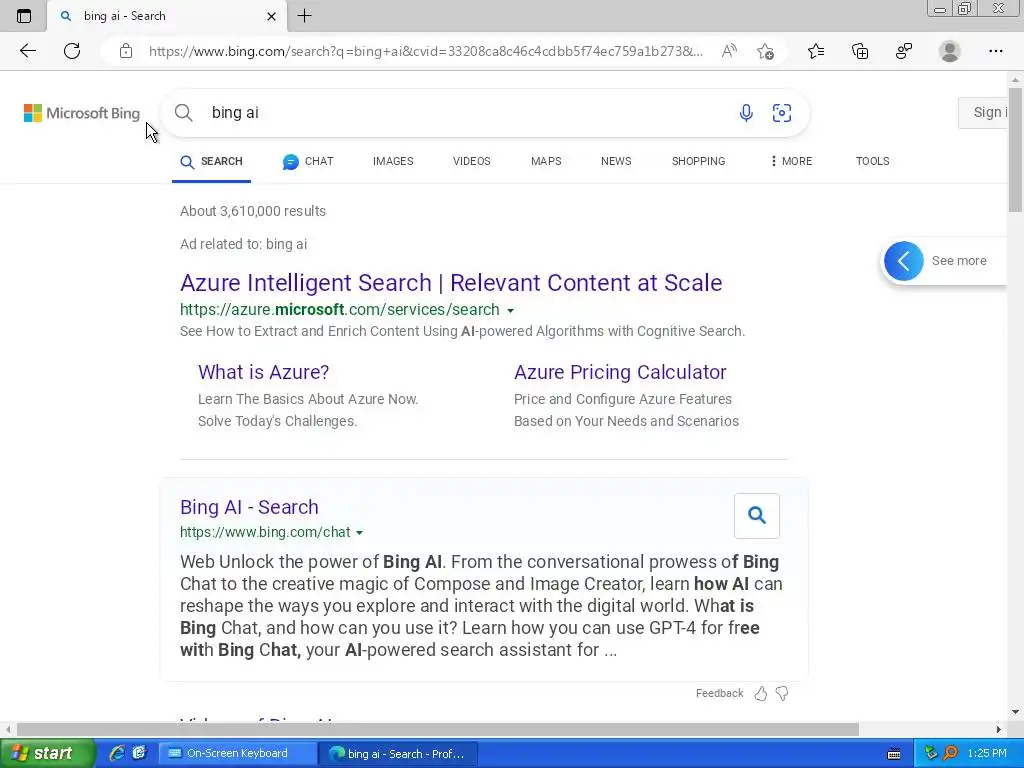Open the What is Azure? link

click(263, 372)
